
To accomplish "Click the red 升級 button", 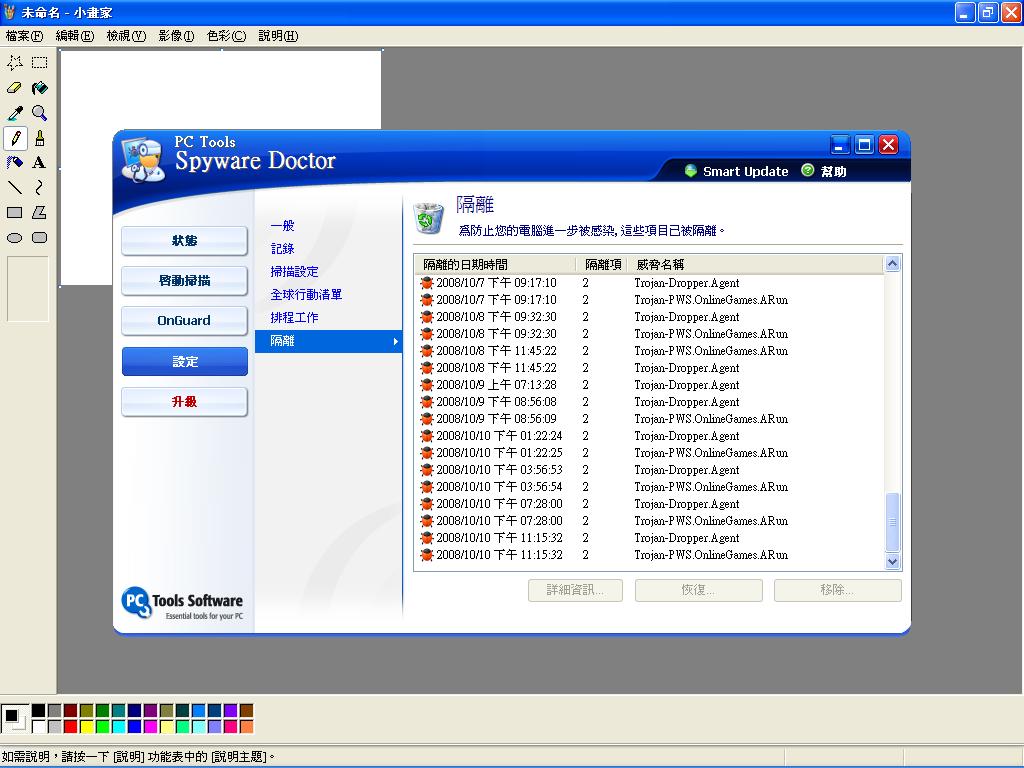I will click(x=185, y=402).
